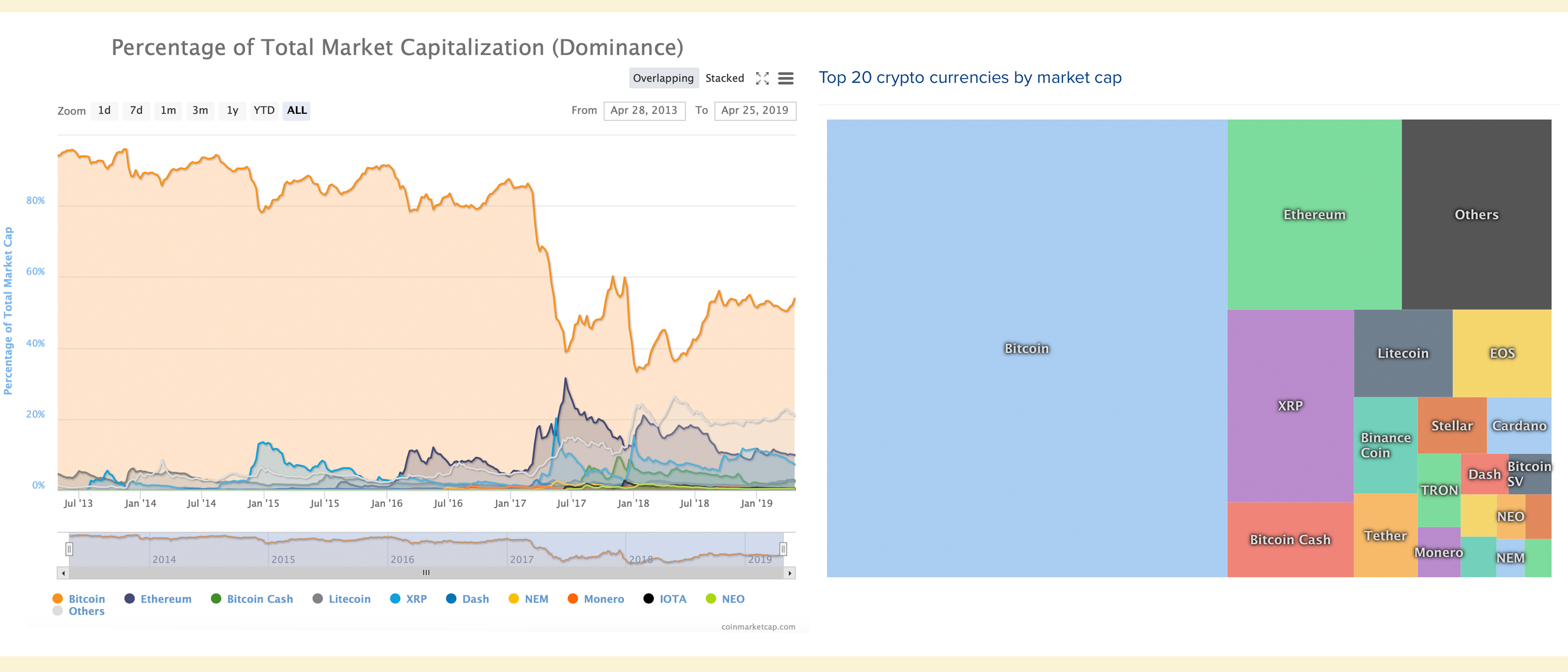Set zoom range to YTD

tap(264, 111)
